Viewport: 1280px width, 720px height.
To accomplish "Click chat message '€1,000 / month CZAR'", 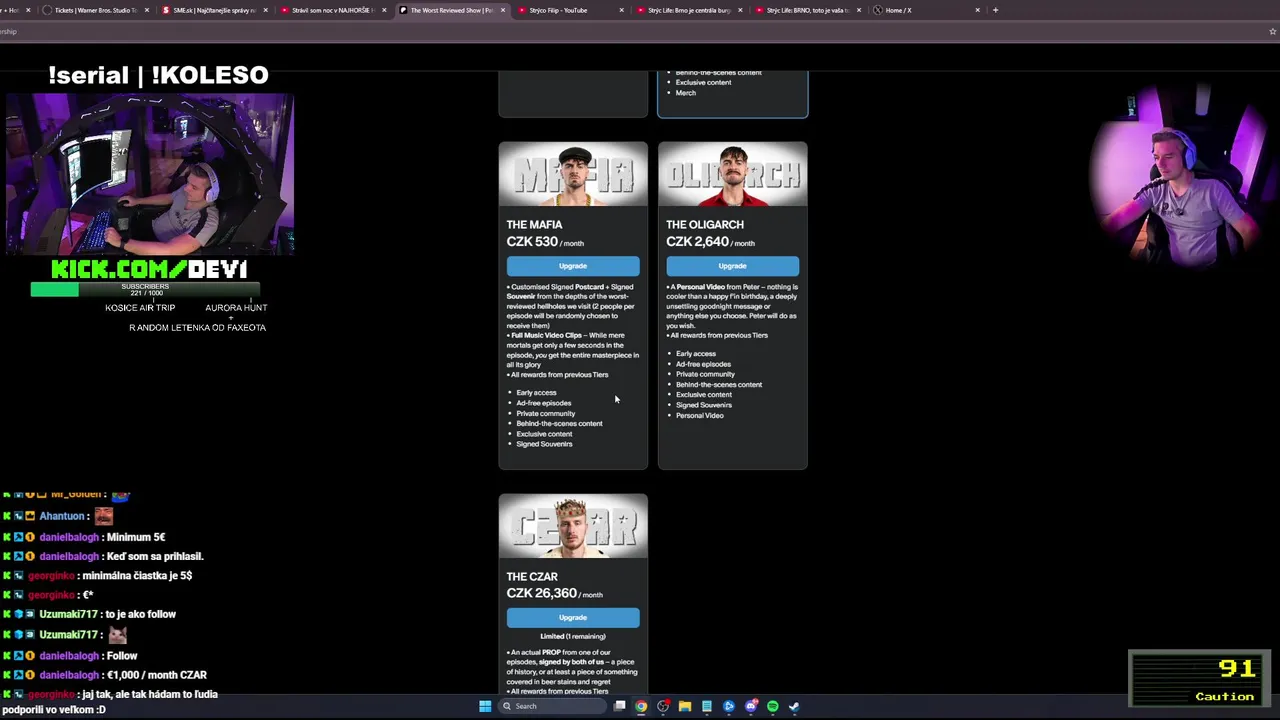I will (x=157, y=675).
